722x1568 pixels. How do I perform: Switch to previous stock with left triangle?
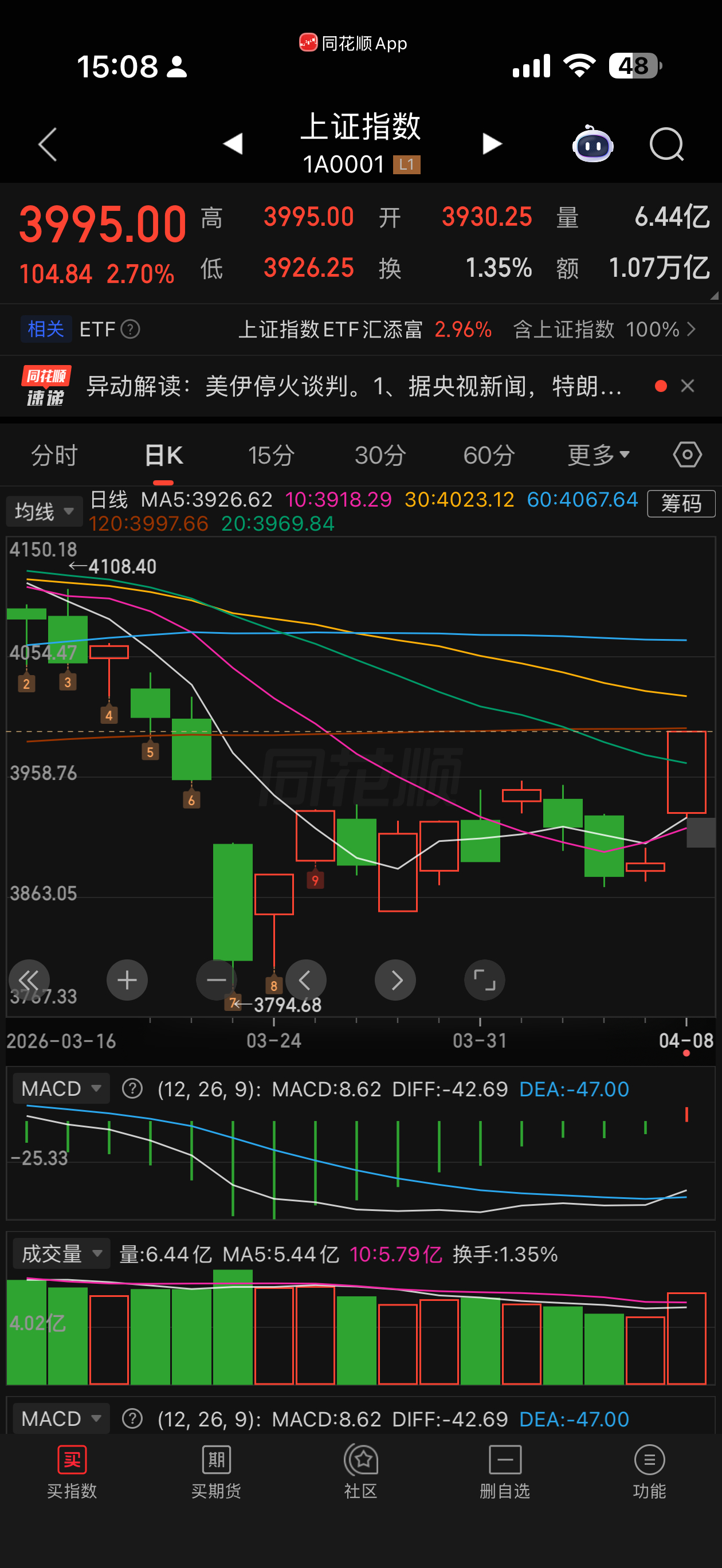point(233,144)
